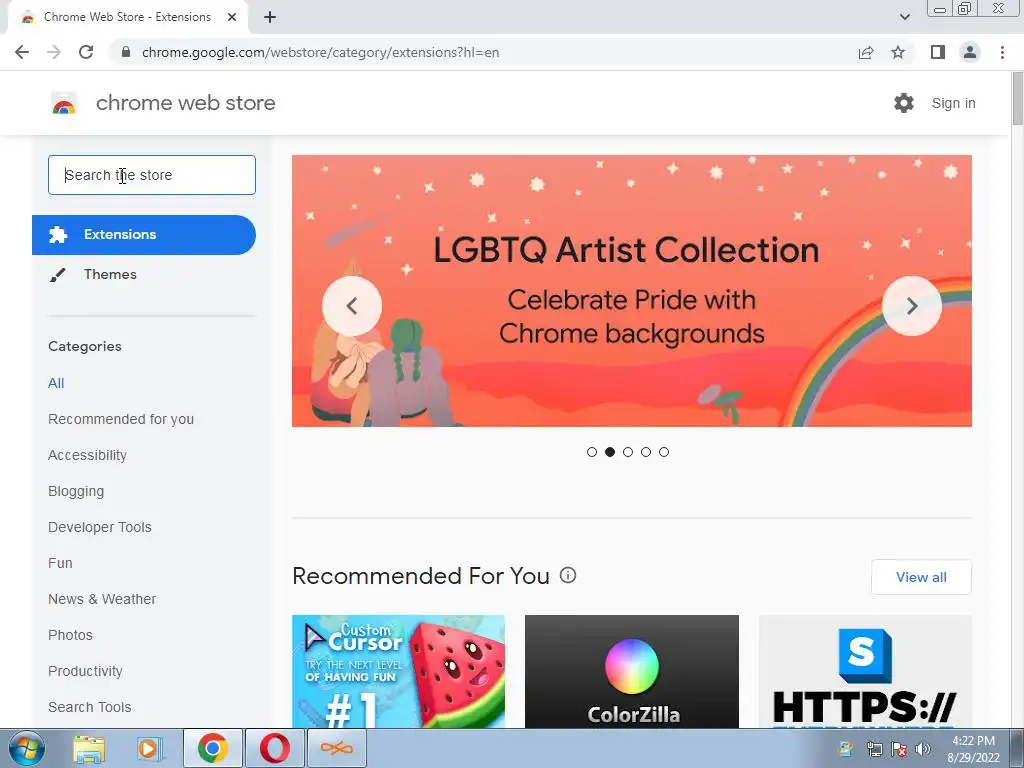Click the Chrome Web Store logo
The image size is (1024, 768).
tap(64, 103)
